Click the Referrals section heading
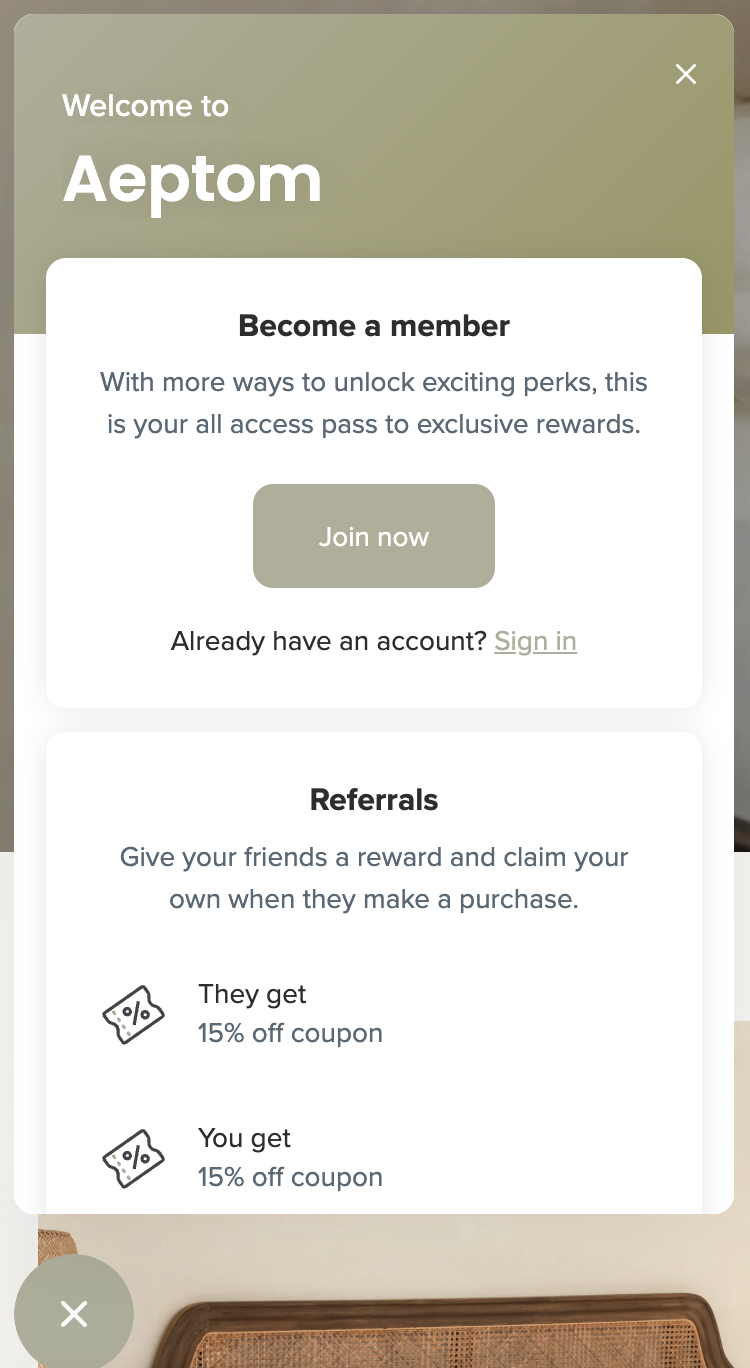 [x=374, y=800]
